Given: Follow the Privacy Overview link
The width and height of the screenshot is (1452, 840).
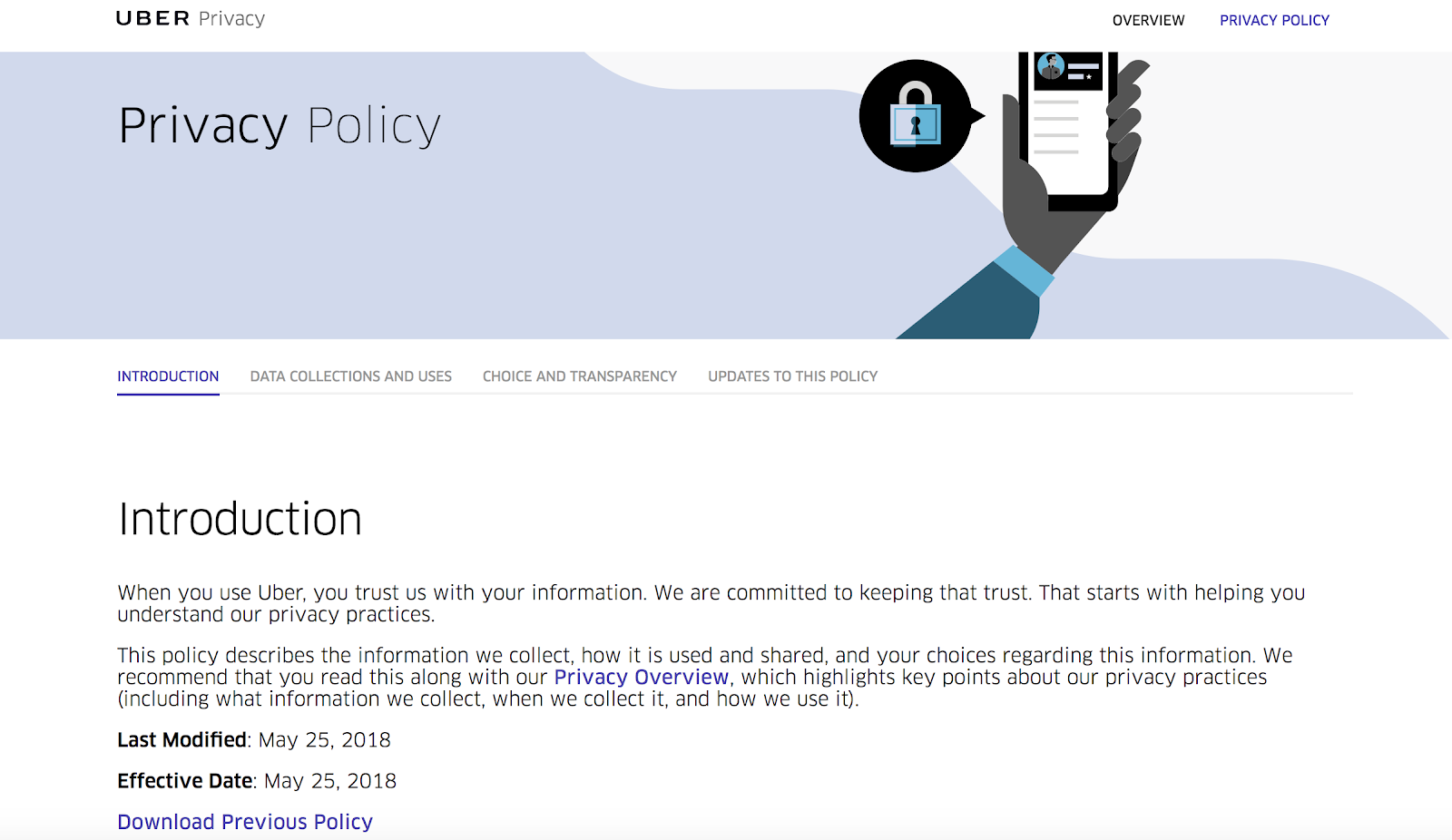Looking at the screenshot, I should (x=642, y=677).
